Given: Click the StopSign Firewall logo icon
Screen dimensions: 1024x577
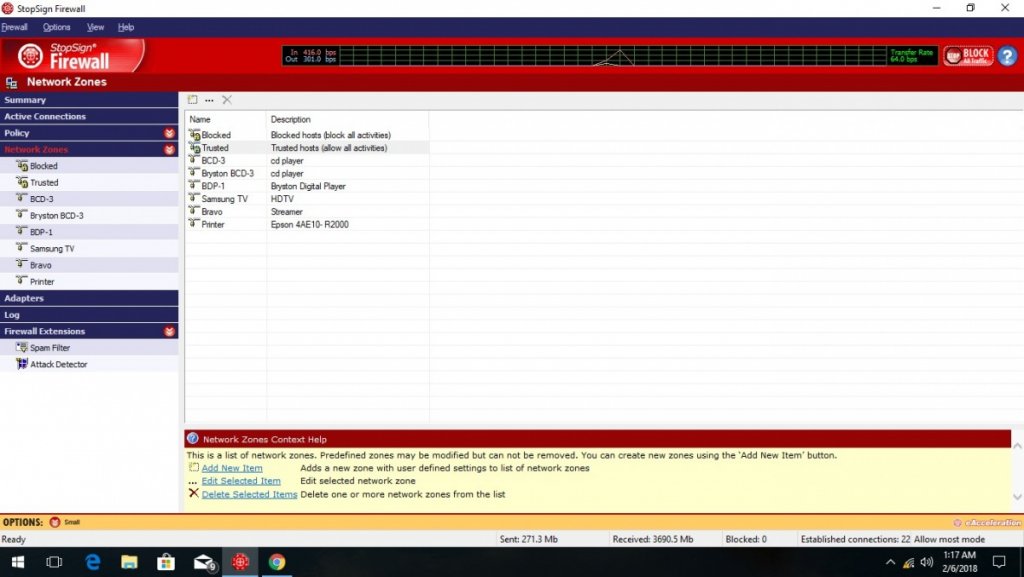Looking at the screenshot, I should pyautogui.click(x=30, y=56).
